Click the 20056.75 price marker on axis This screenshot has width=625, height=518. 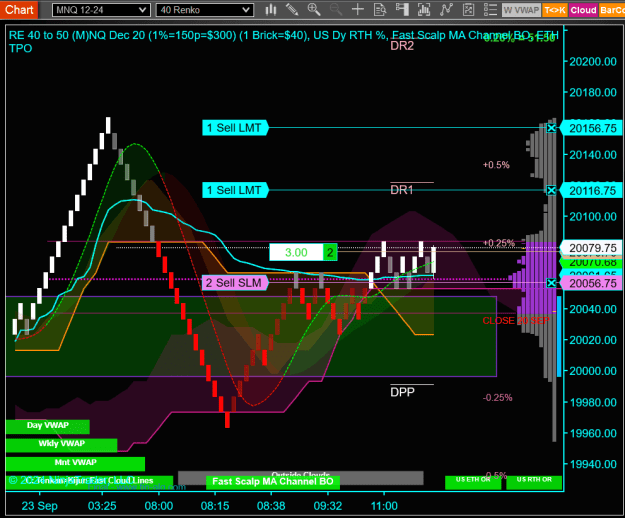(x=593, y=283)
